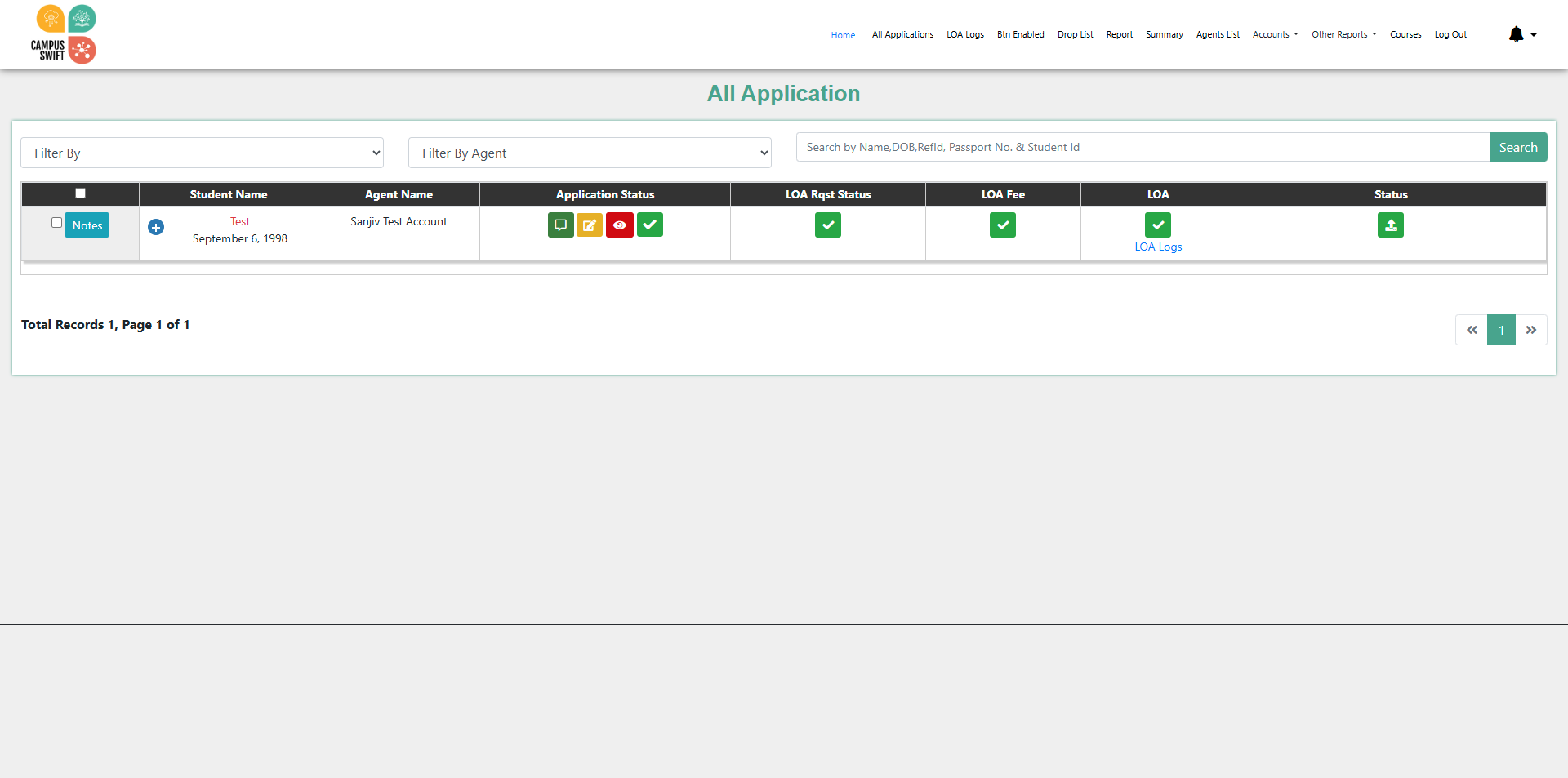The image size is (1568, 778).
Task: Expand the Test row with plus icon
Action: pyautogui.click(x=156, y=227)
